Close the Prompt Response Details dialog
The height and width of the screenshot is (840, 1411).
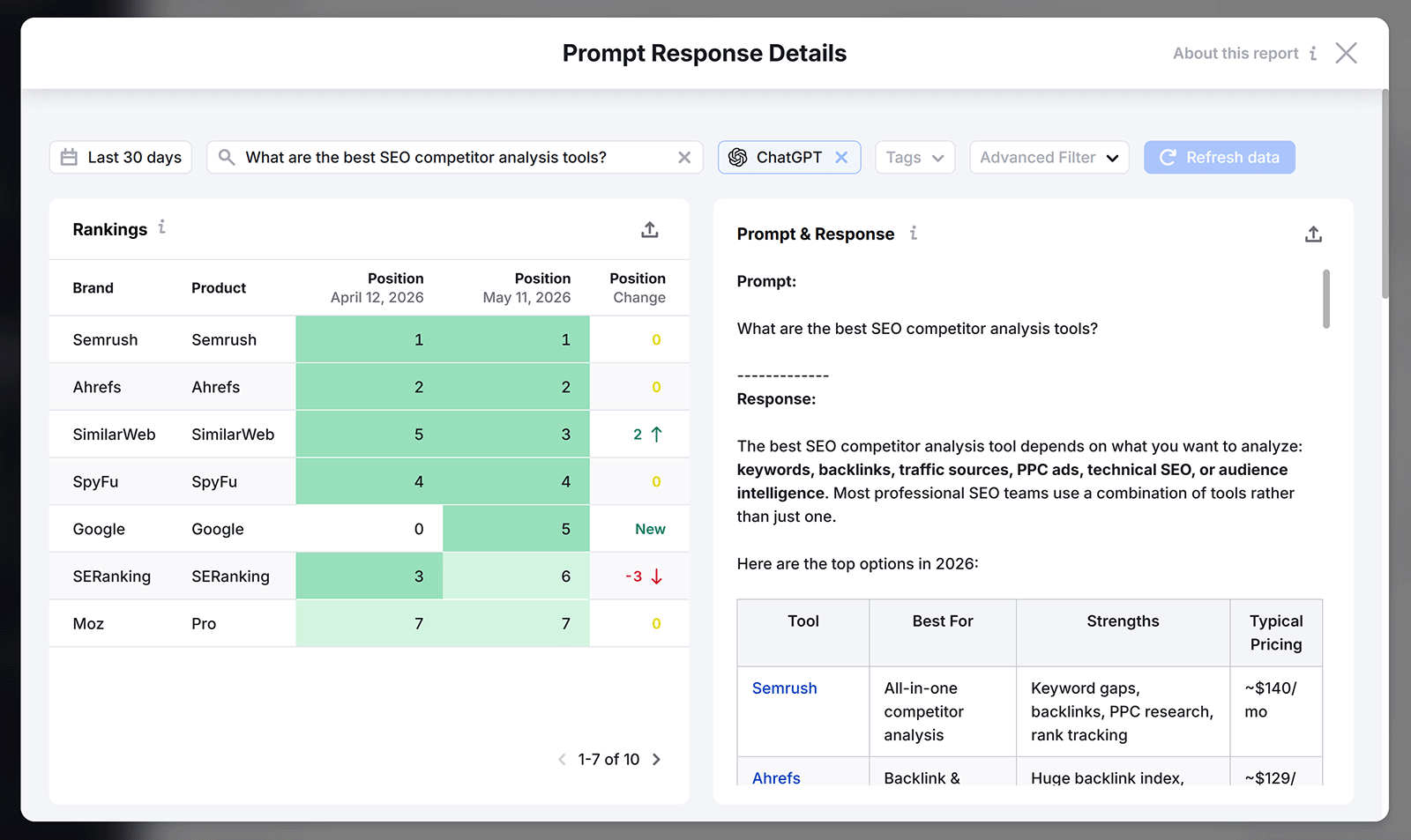(1346, 53)
